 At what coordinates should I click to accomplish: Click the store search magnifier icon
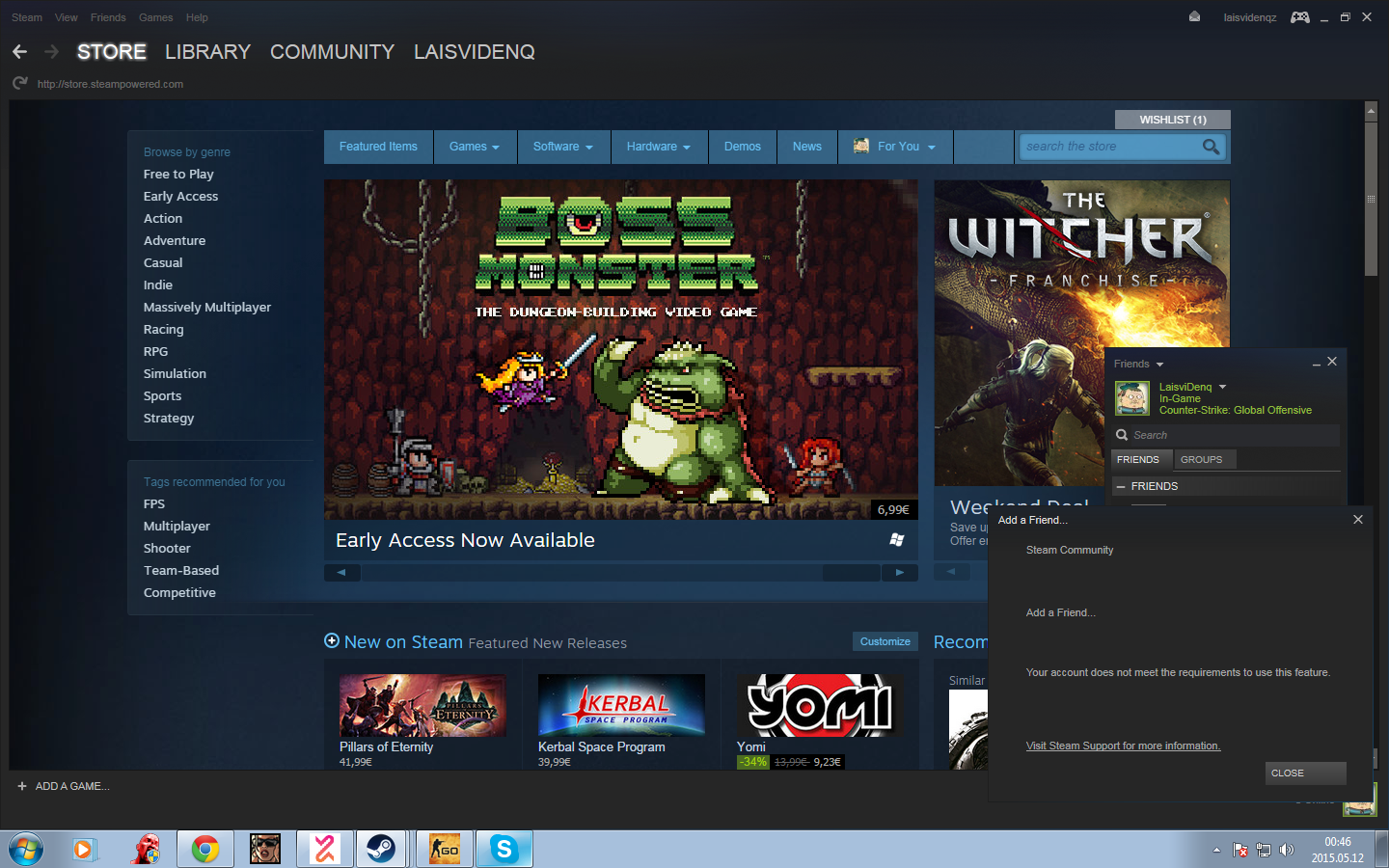pyautogui.click(x=1212, y=147)
